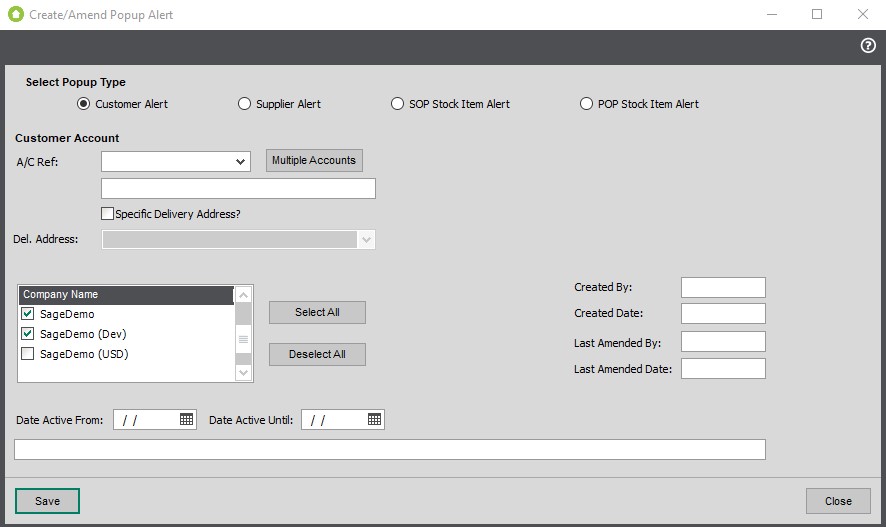
Task: Choose POP Stock Item Alert type
Action: [587, 104]
